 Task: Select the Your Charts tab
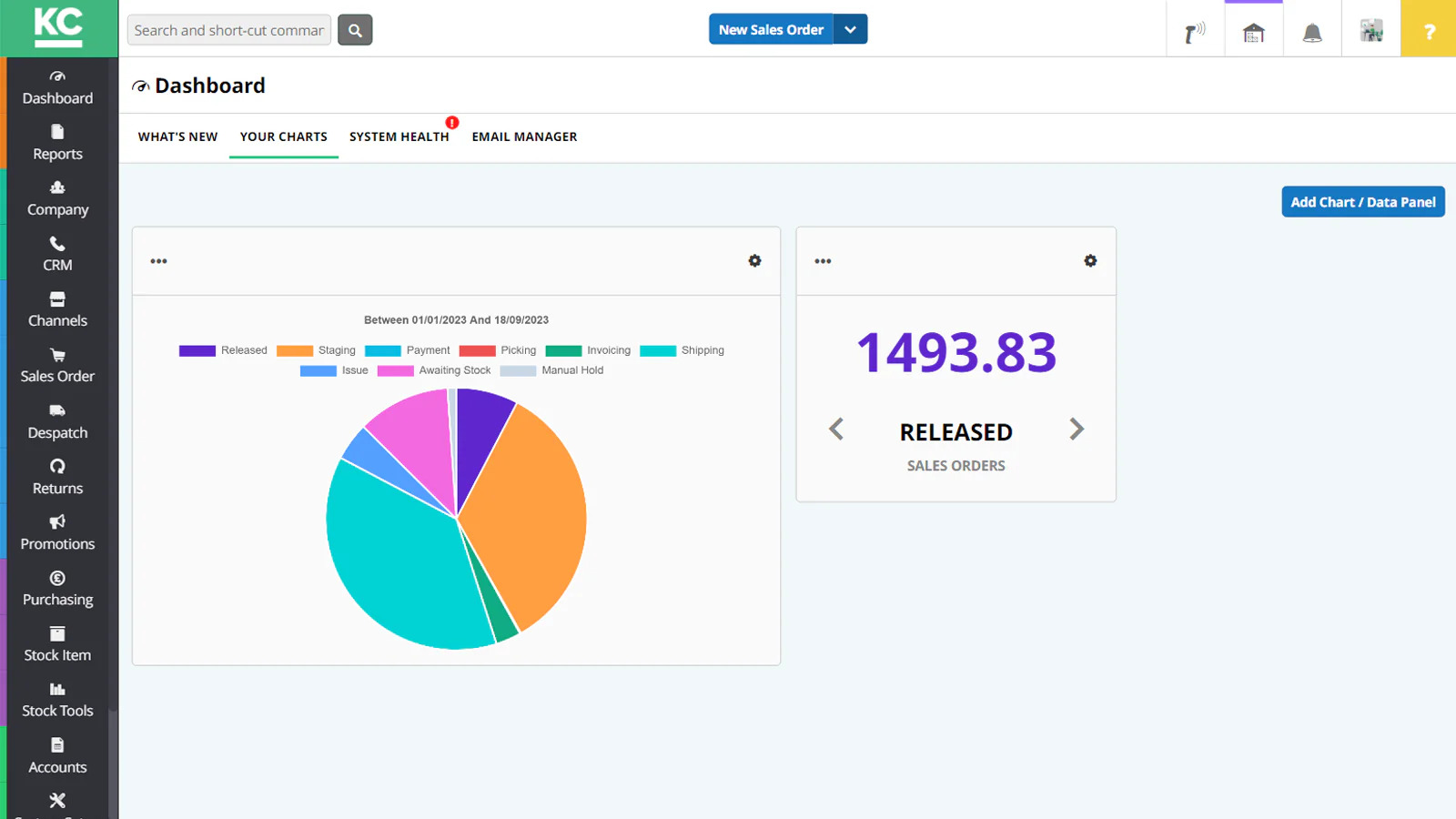(283, 136)
